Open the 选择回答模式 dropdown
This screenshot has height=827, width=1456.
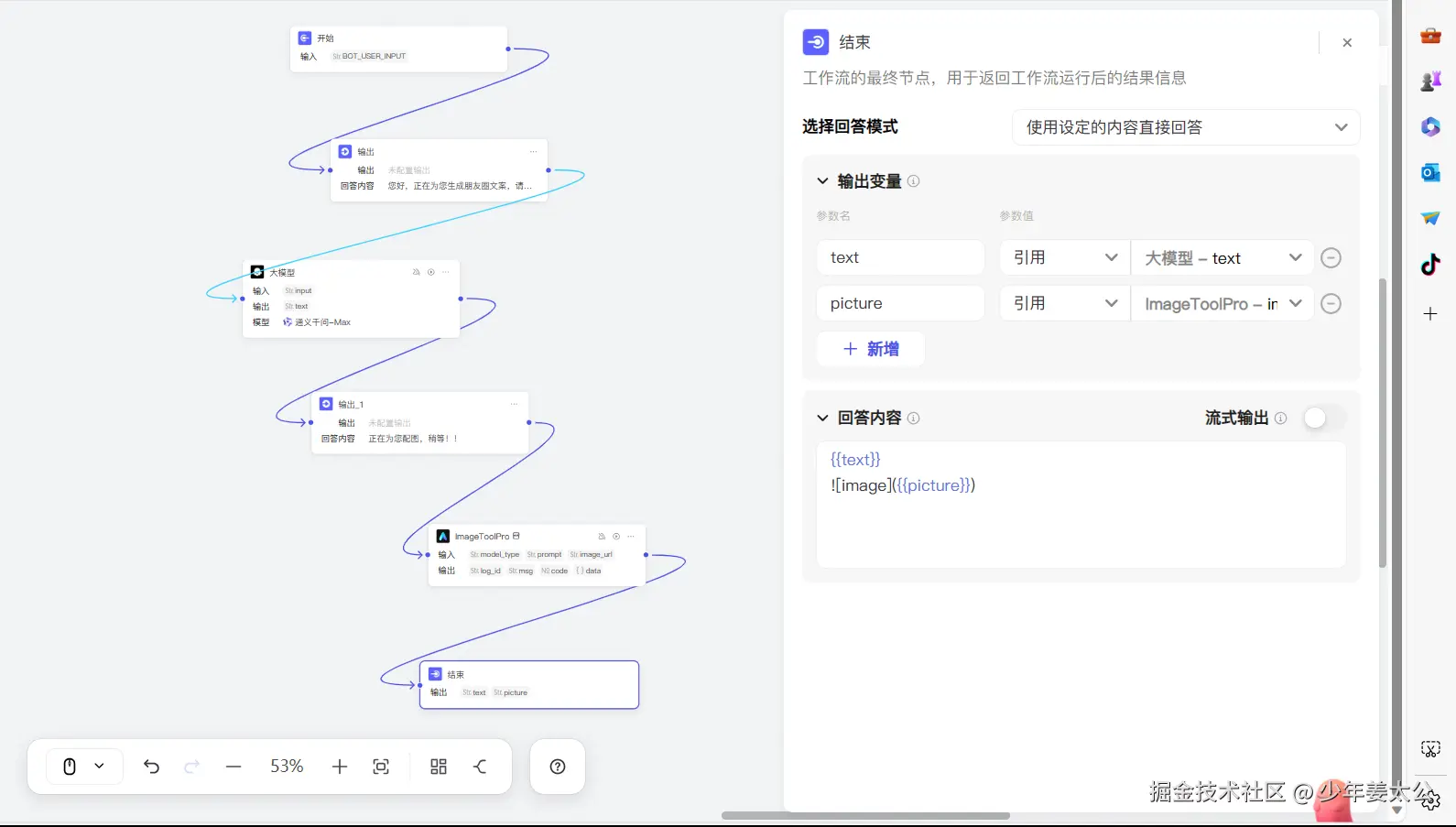tap(1186, 127)
